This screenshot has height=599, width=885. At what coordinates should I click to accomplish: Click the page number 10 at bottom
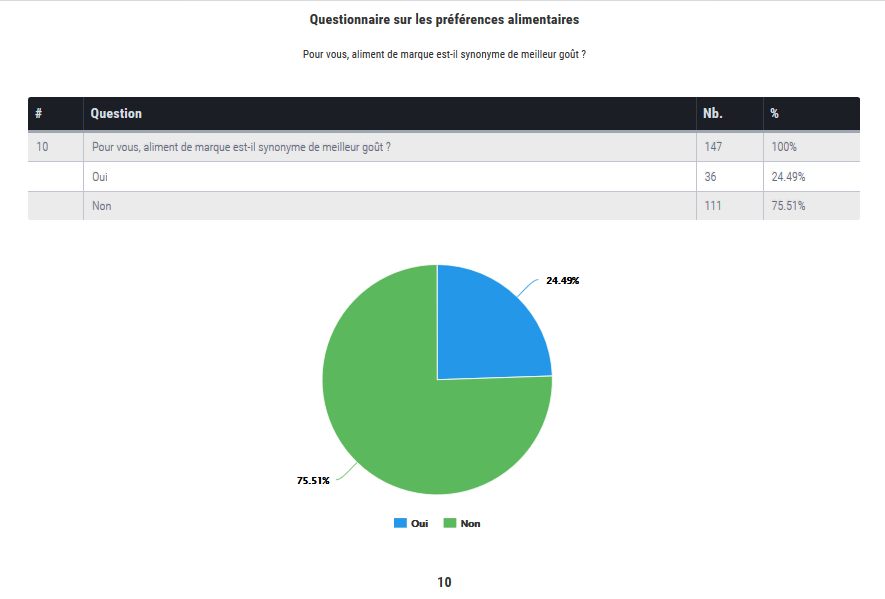pos(444,582)
